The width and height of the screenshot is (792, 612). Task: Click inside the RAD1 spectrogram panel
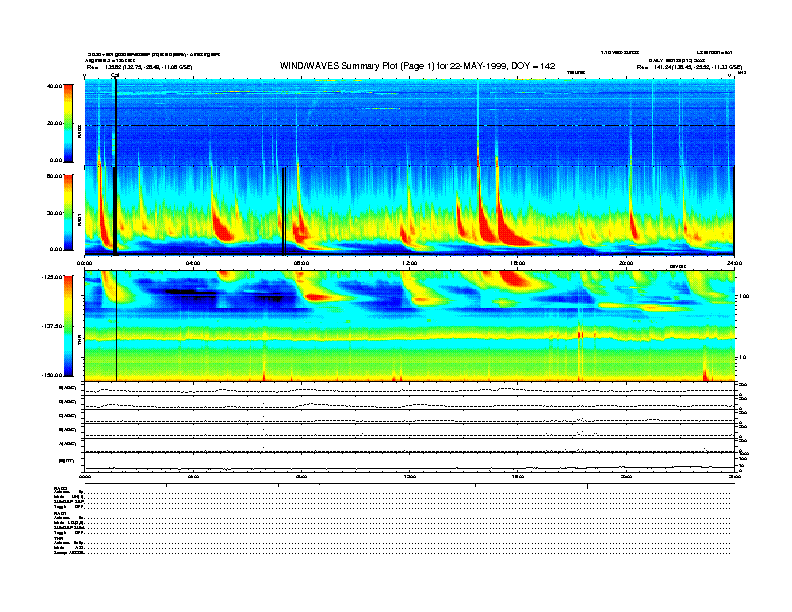pyautogui.click(x=409, y=211)
